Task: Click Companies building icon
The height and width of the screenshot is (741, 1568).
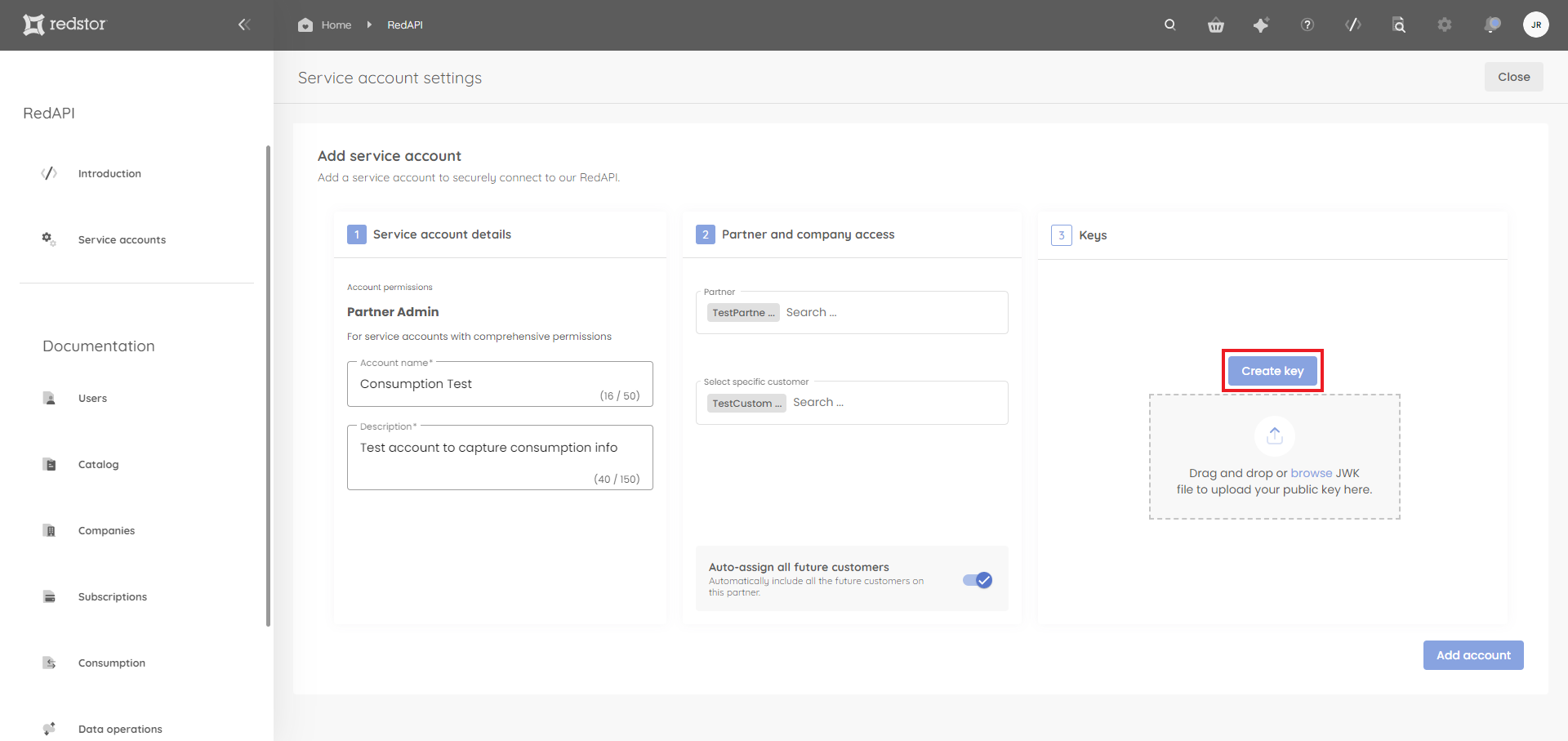Action: point(49,530)
